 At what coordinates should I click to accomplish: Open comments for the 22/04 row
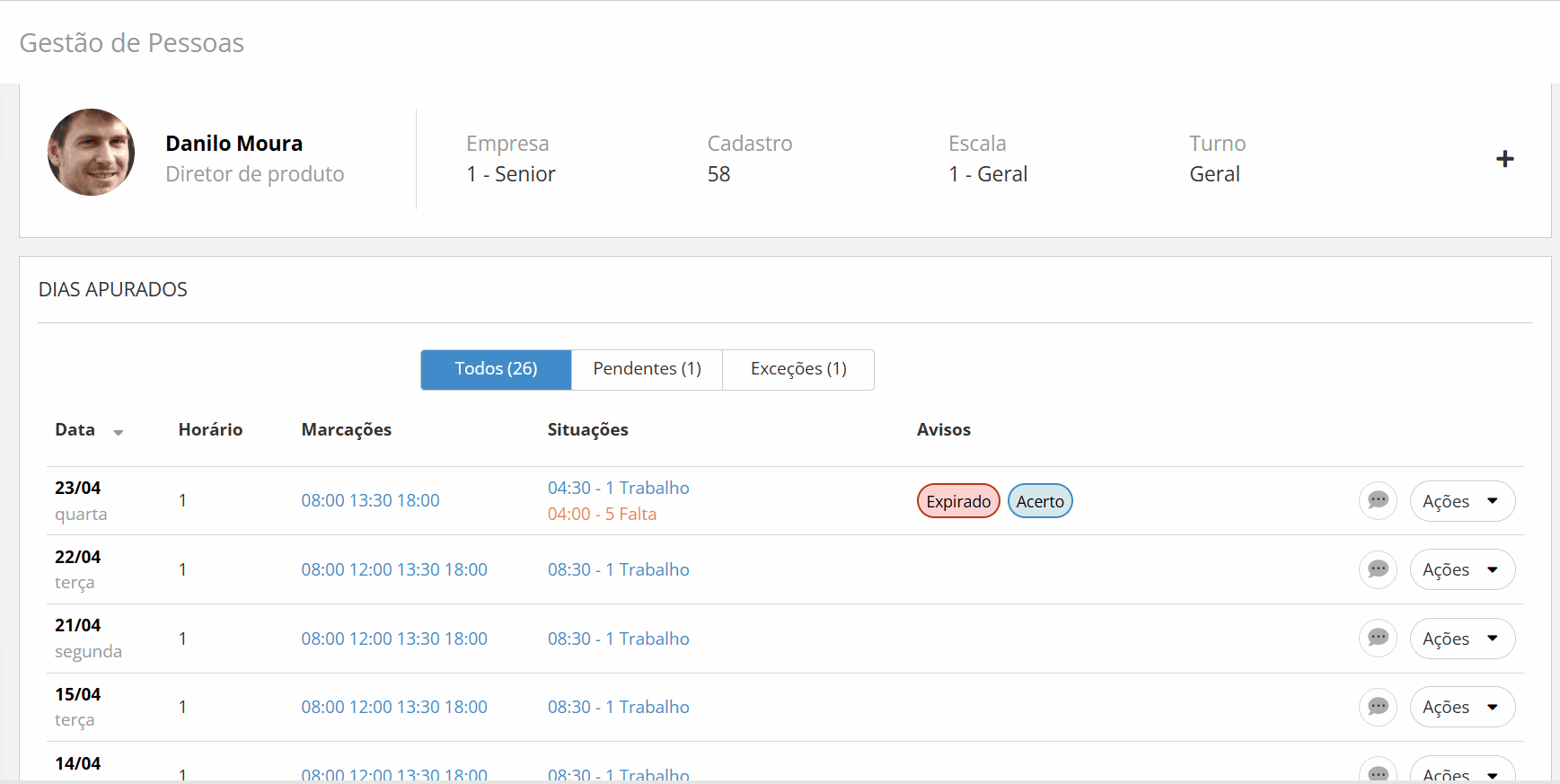(x=1378, y=569)
